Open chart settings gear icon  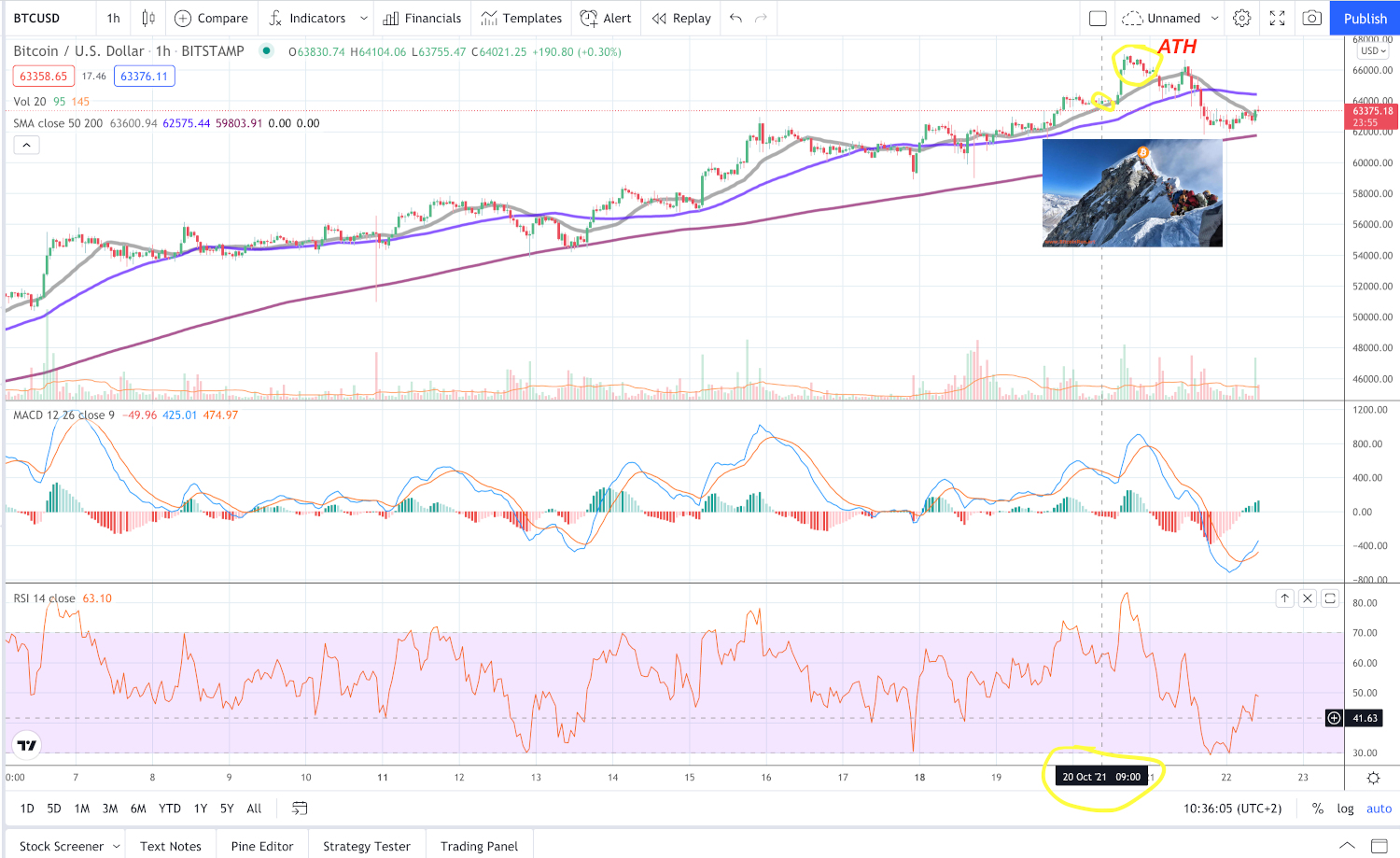1241,18
